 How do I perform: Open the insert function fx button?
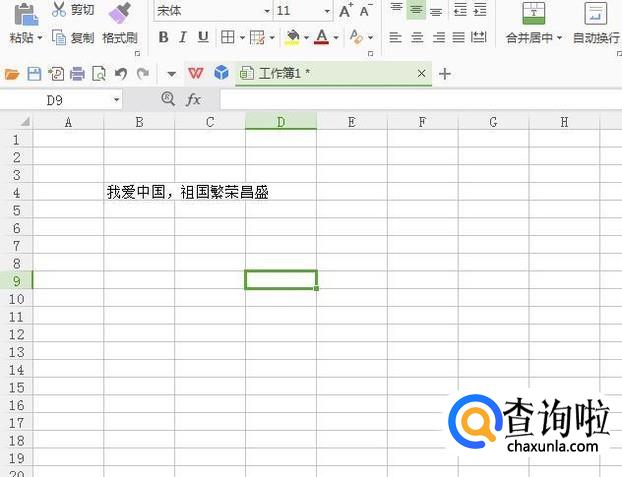[x=194, y=99]
